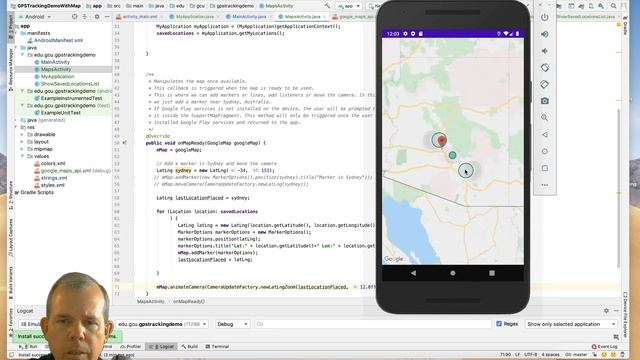640x360 pixels.
Task: Open the Run tool window
Action: tap(28, 347)
